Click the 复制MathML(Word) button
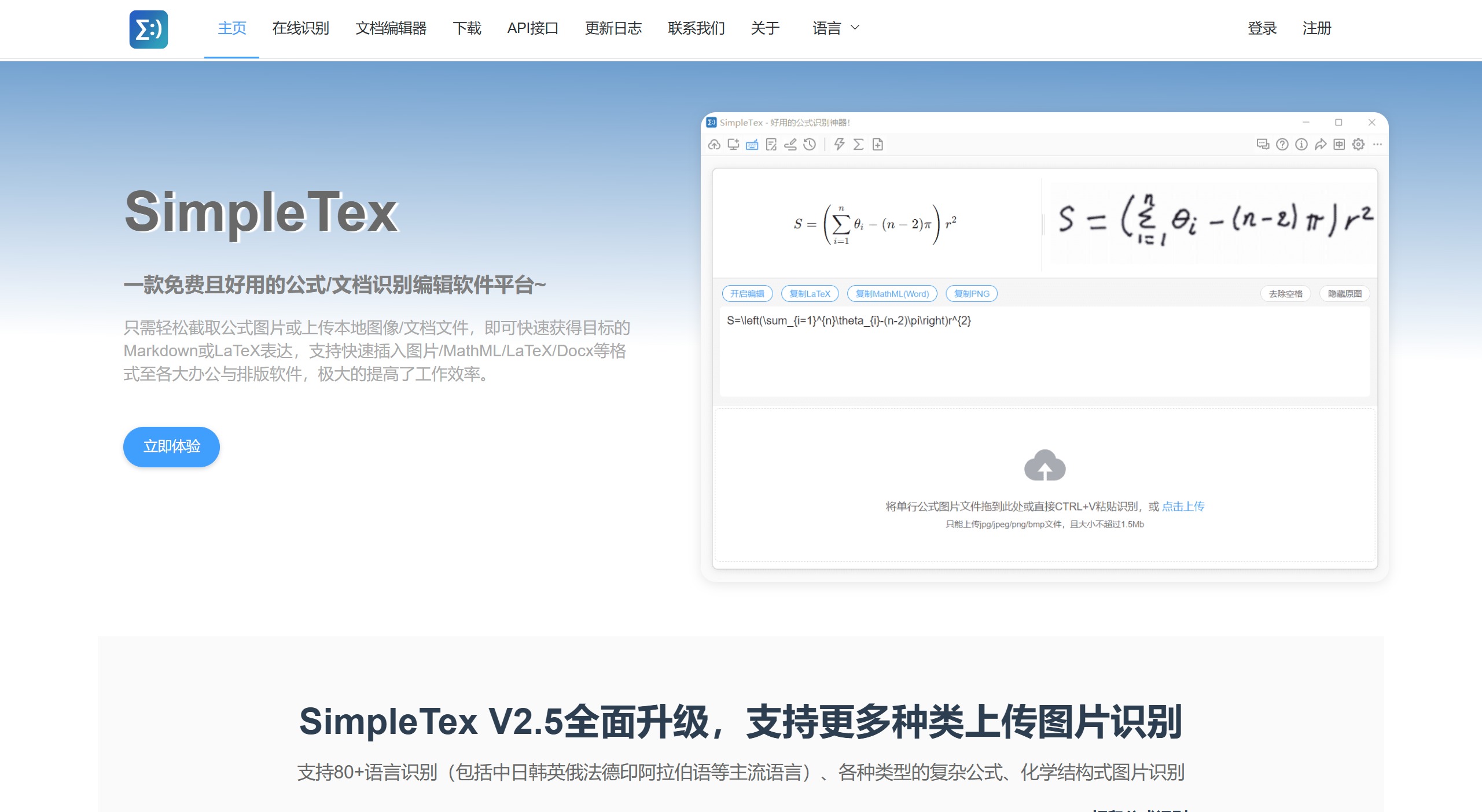Viewport: 1482px width, 812px height. pyautogui.click(x=892, y=294)
